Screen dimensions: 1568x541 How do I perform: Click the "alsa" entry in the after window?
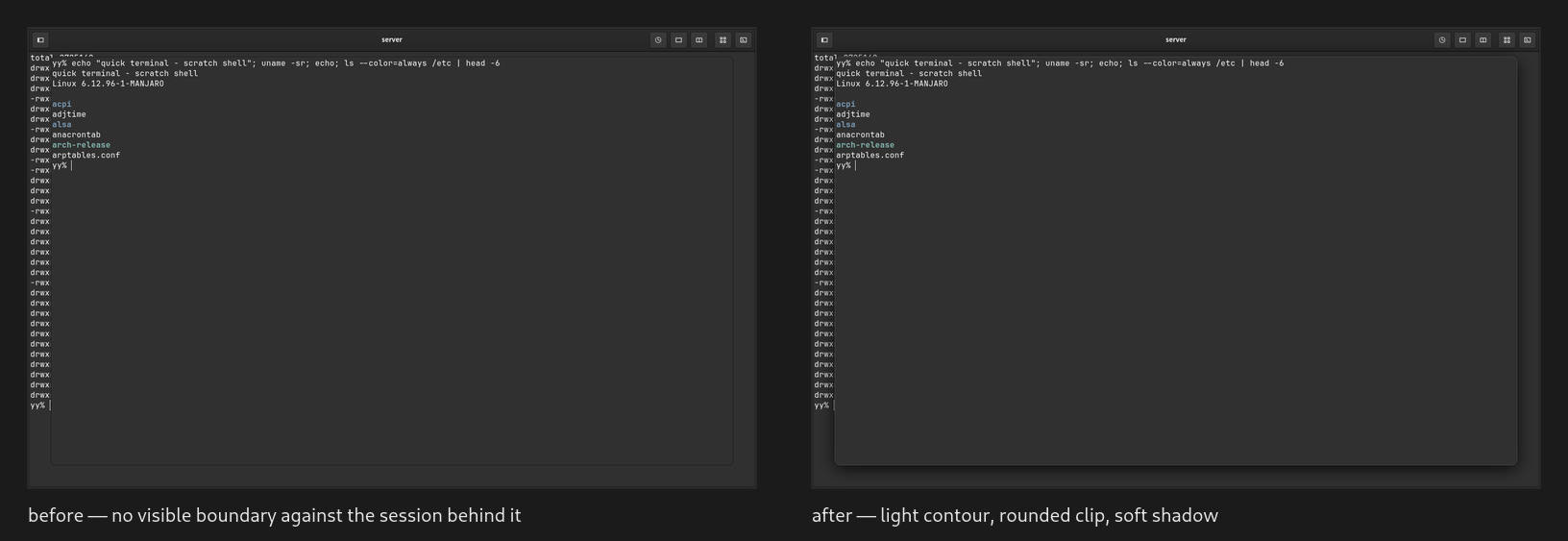click(845, 124)
